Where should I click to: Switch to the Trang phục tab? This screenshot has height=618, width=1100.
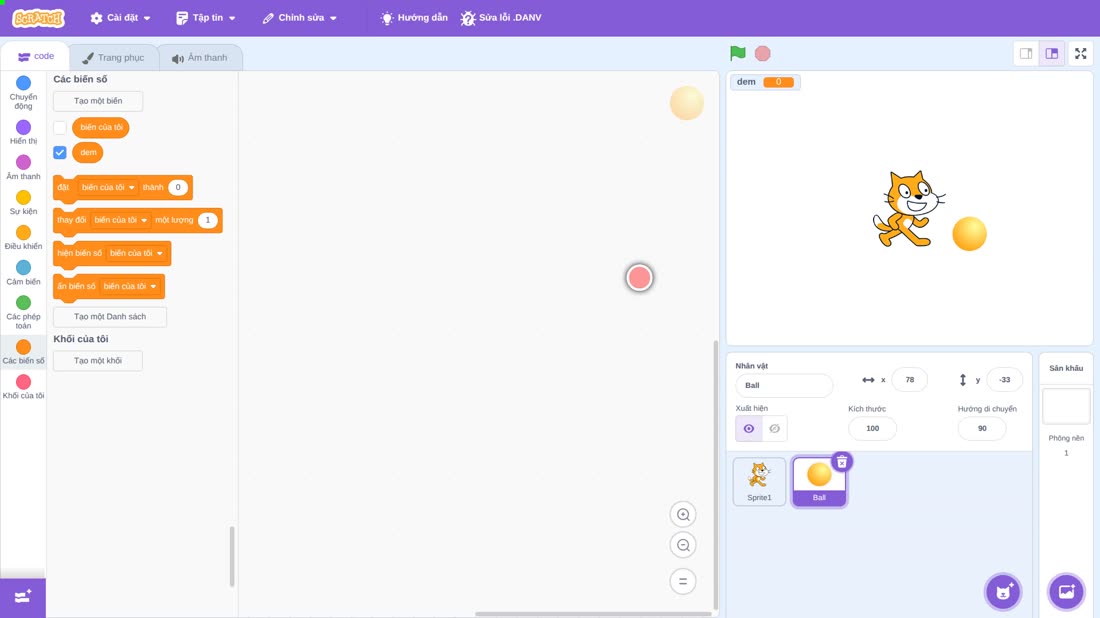(113, 58)
